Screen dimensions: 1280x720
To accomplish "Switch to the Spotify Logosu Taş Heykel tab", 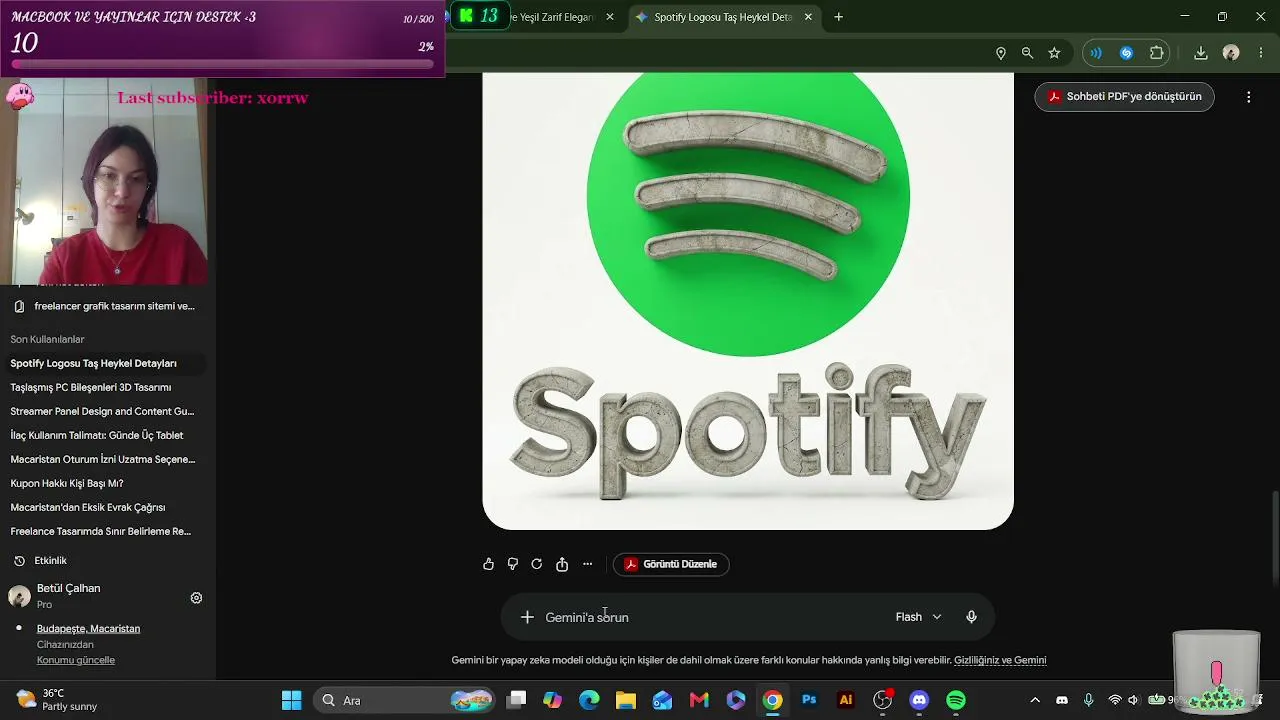I will [723, 17].
